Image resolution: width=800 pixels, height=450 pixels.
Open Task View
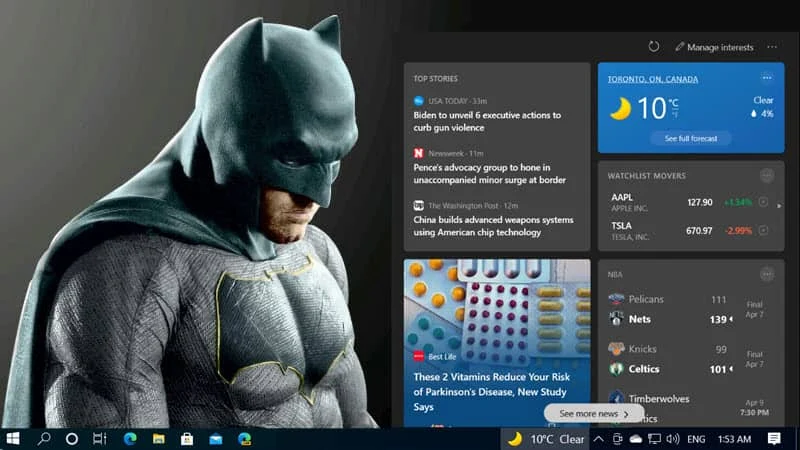point(99,439)
